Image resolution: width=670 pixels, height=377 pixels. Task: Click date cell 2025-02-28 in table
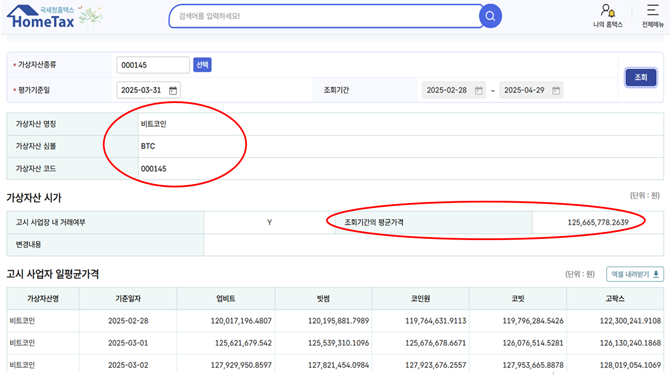(128, 321)
